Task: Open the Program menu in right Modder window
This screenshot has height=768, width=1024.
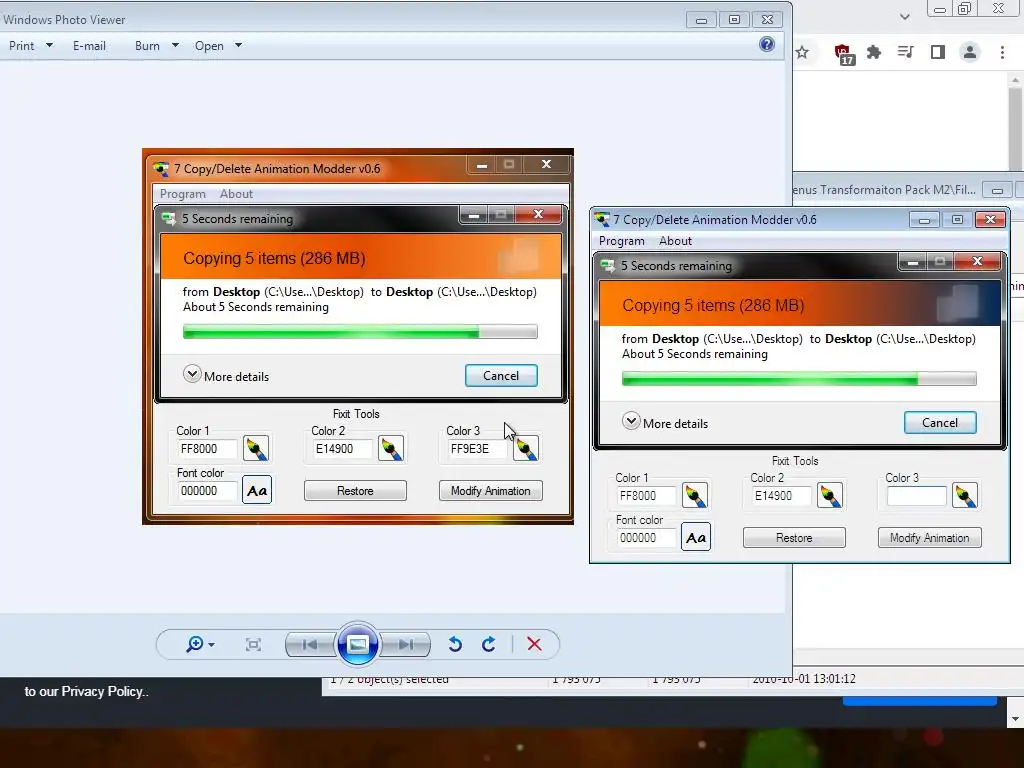Action: tap(622, 241)
